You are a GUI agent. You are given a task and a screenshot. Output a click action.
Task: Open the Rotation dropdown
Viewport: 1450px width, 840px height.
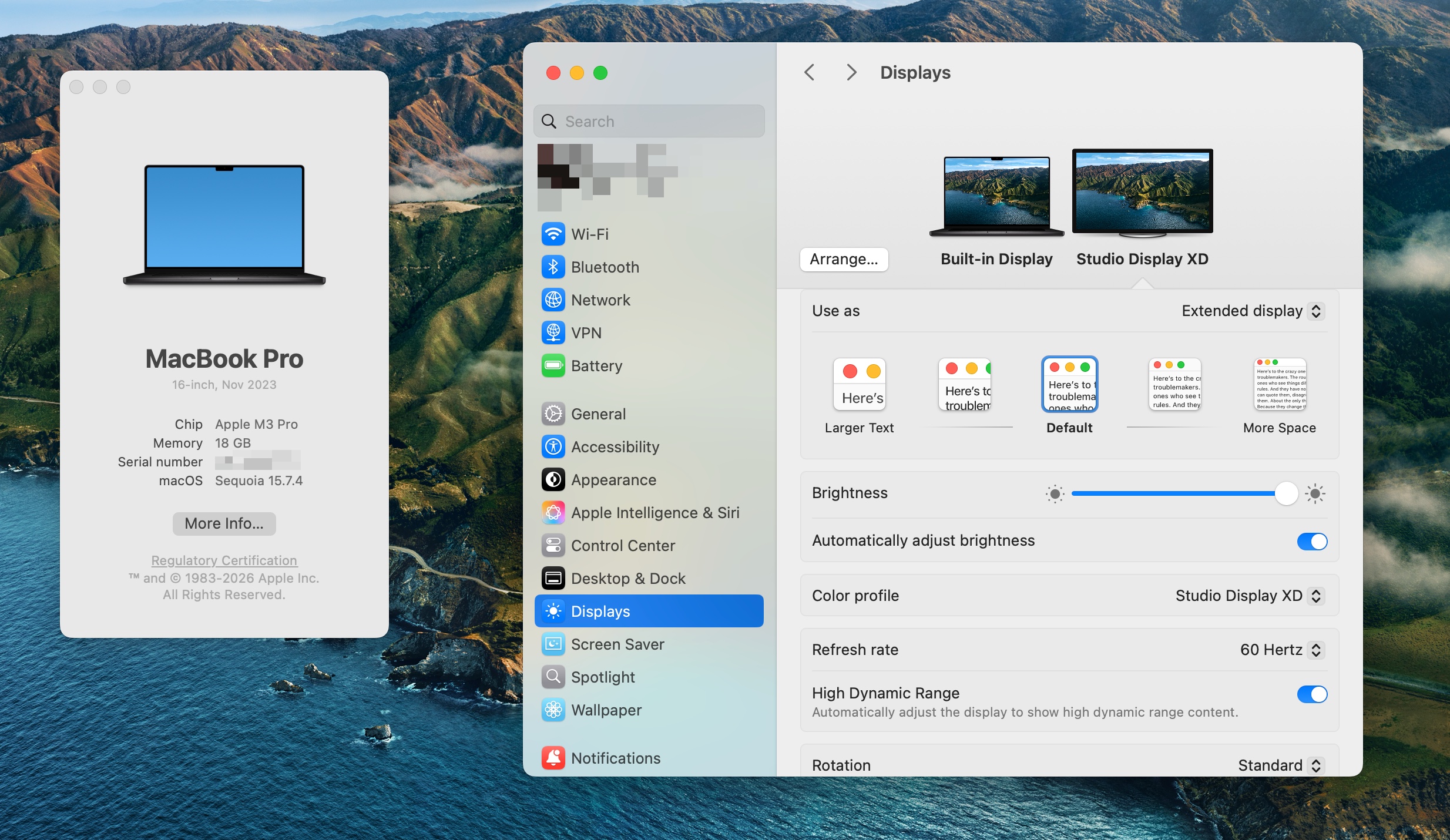tap(1281, 765)
